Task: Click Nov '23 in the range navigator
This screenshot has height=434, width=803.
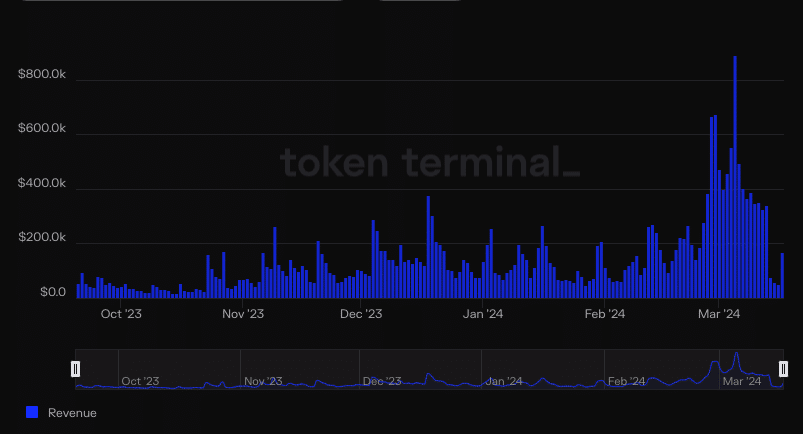Action: [x=263, y=381]
